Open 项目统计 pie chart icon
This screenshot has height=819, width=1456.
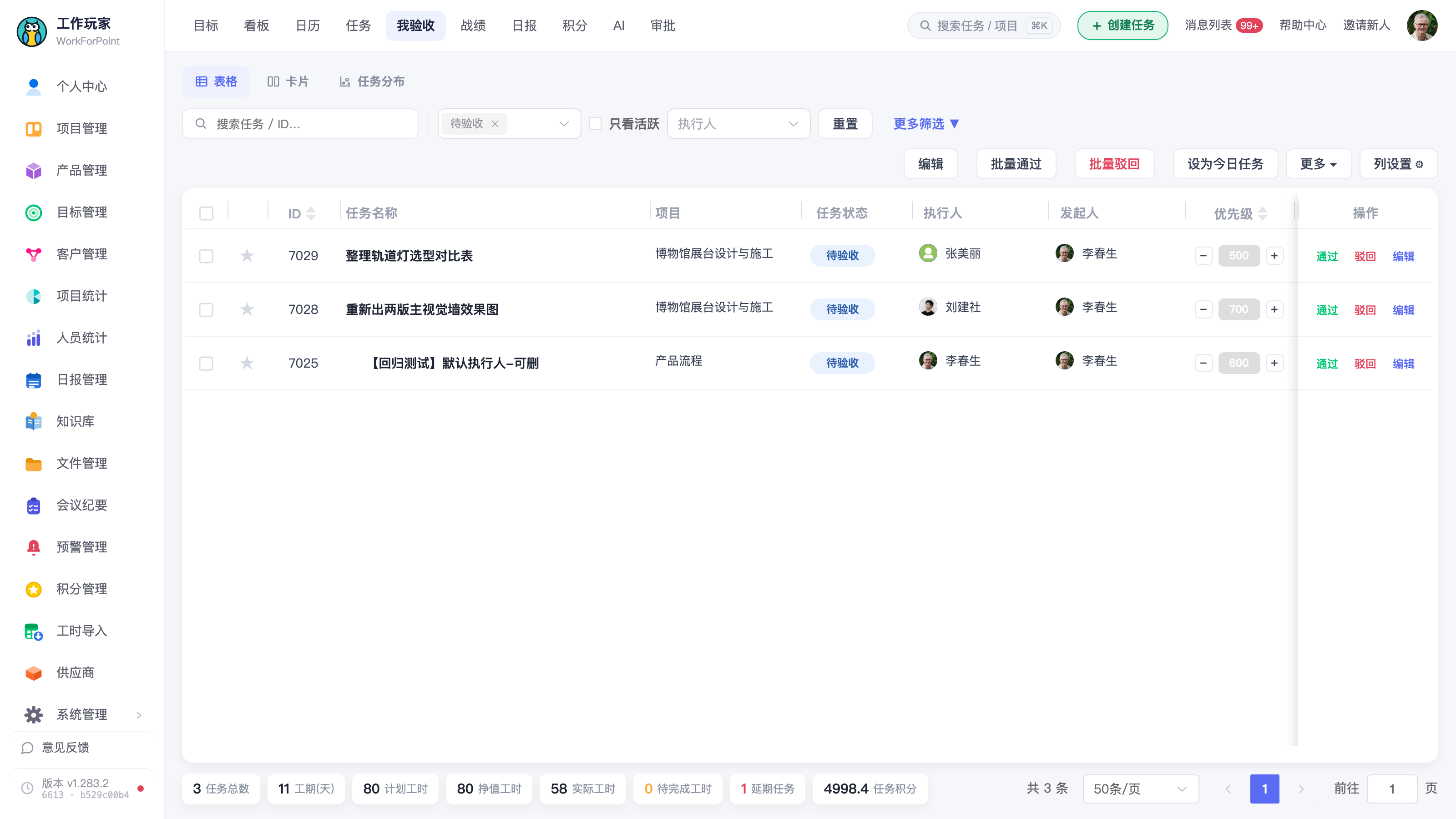pyautogui.click(x=33, y=296)
